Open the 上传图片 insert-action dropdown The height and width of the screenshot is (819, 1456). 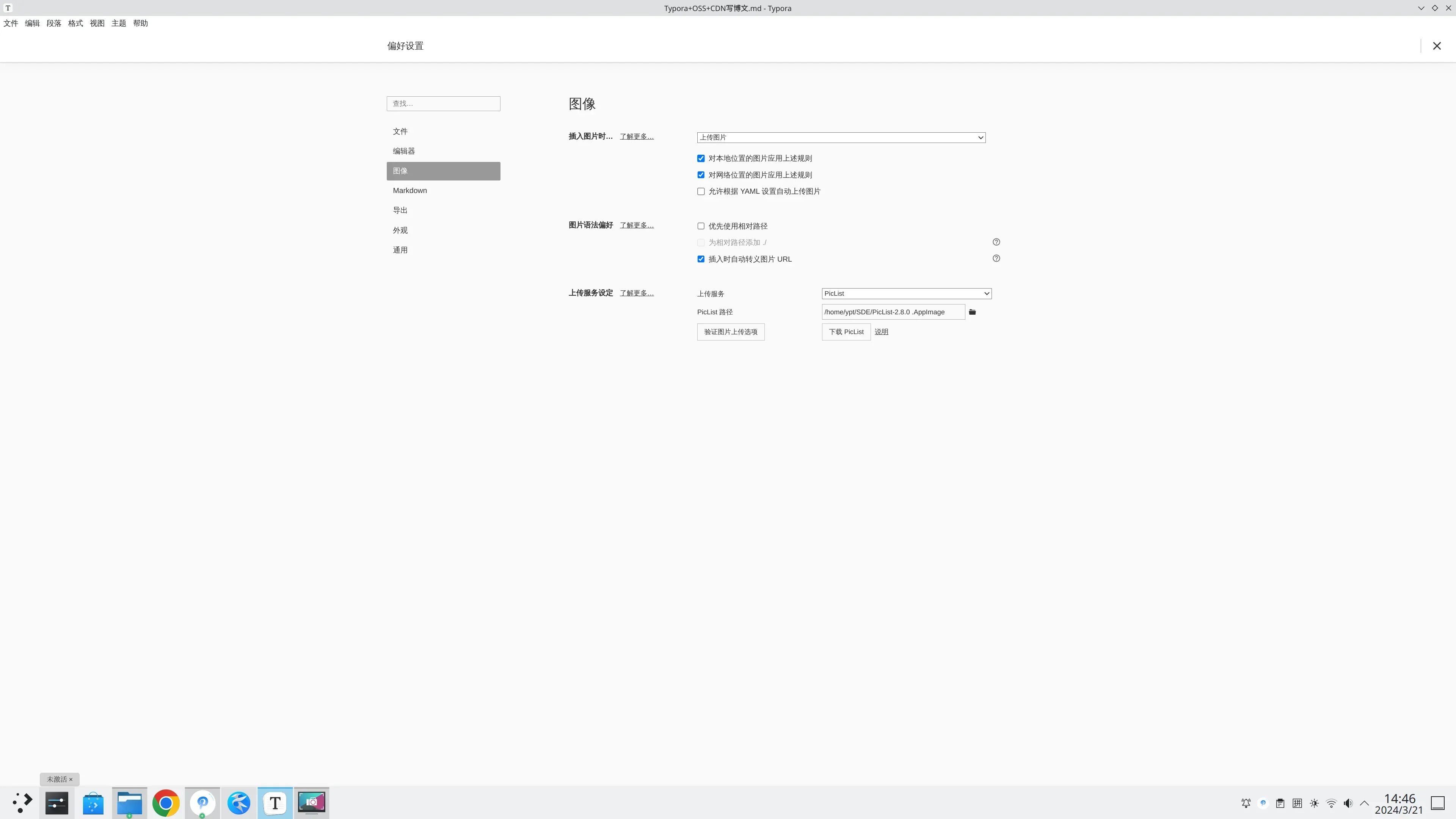[x=841, y=137]
